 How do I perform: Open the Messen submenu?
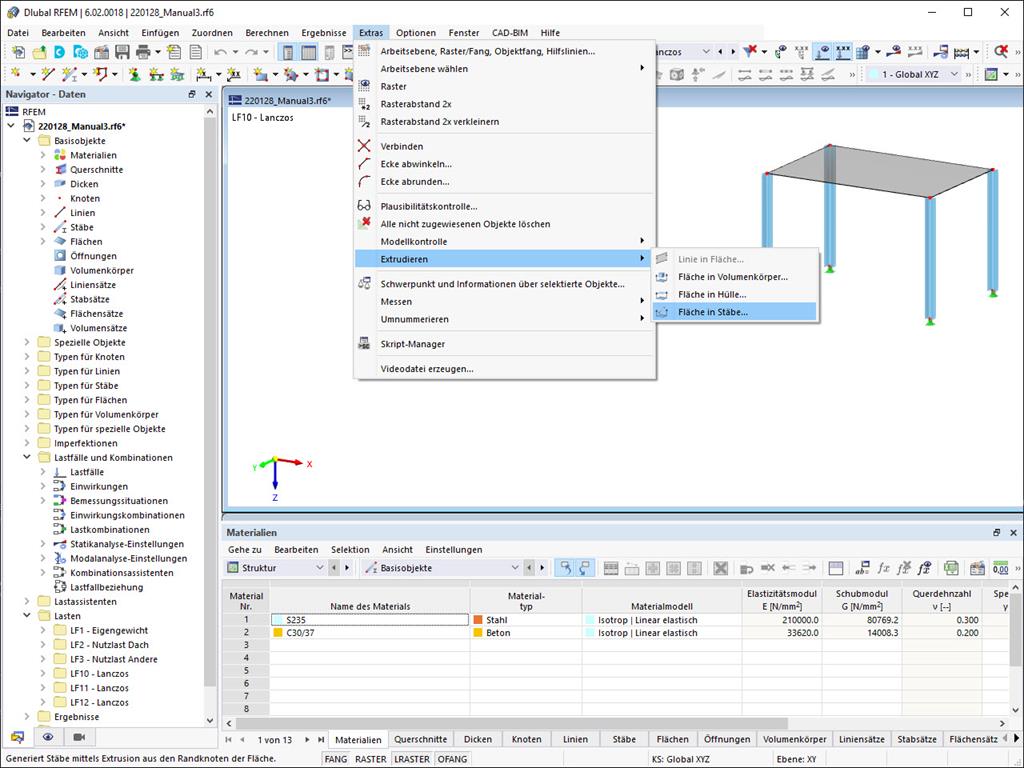click(504, 302)
